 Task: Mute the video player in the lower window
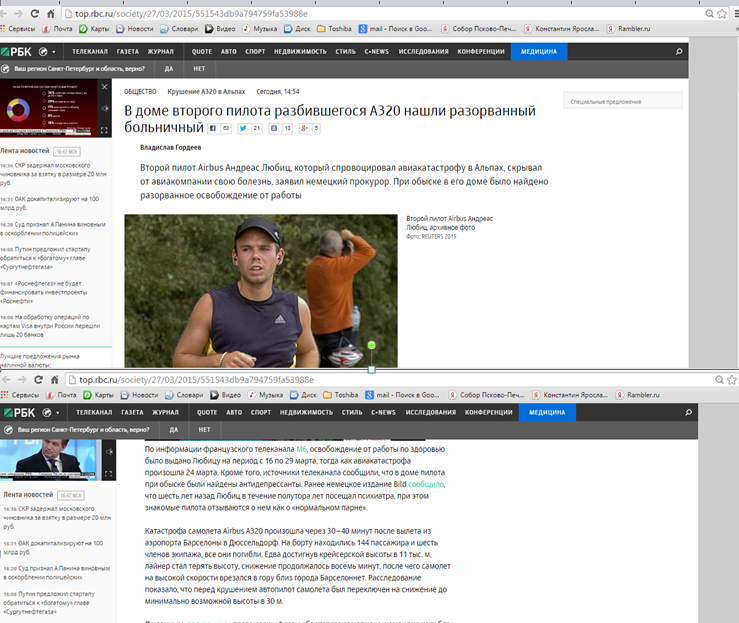click(x=109, y=452)
